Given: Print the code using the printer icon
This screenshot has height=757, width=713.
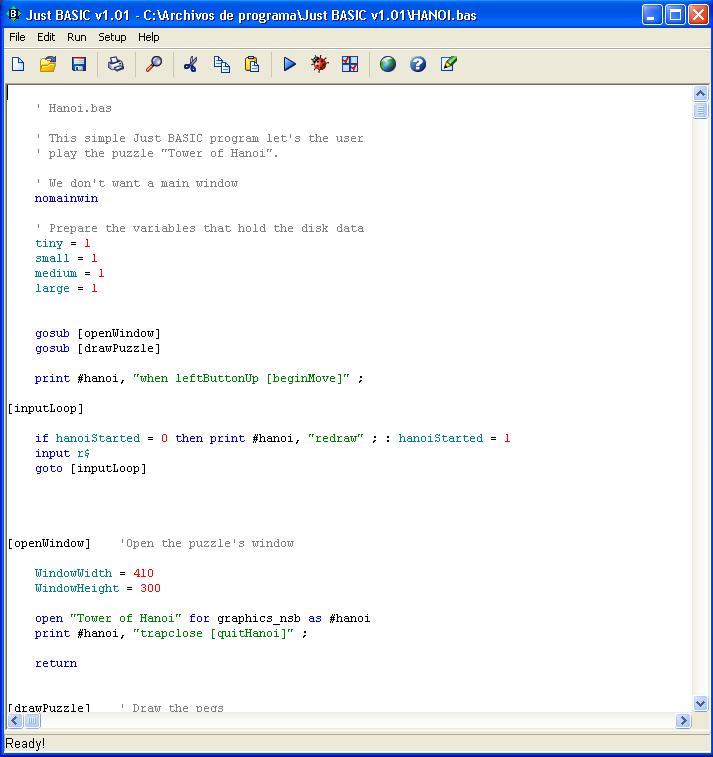Looking at the screenshot, I should coord(115,64).
